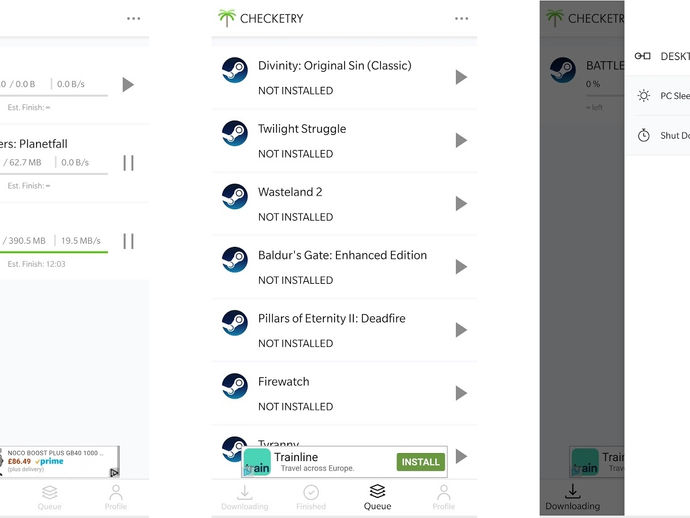Select Pillars of Eternity II: Deadfire title
Viewport: 690px width, 518px height.
(x=332, y=318)
